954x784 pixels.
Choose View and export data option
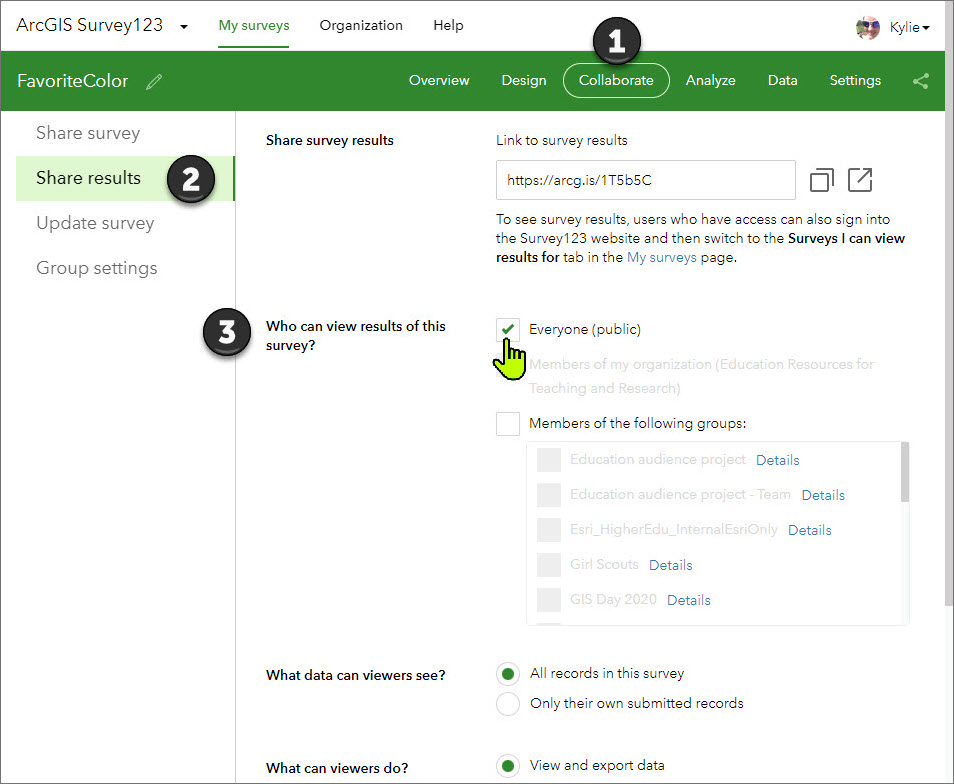508,766
